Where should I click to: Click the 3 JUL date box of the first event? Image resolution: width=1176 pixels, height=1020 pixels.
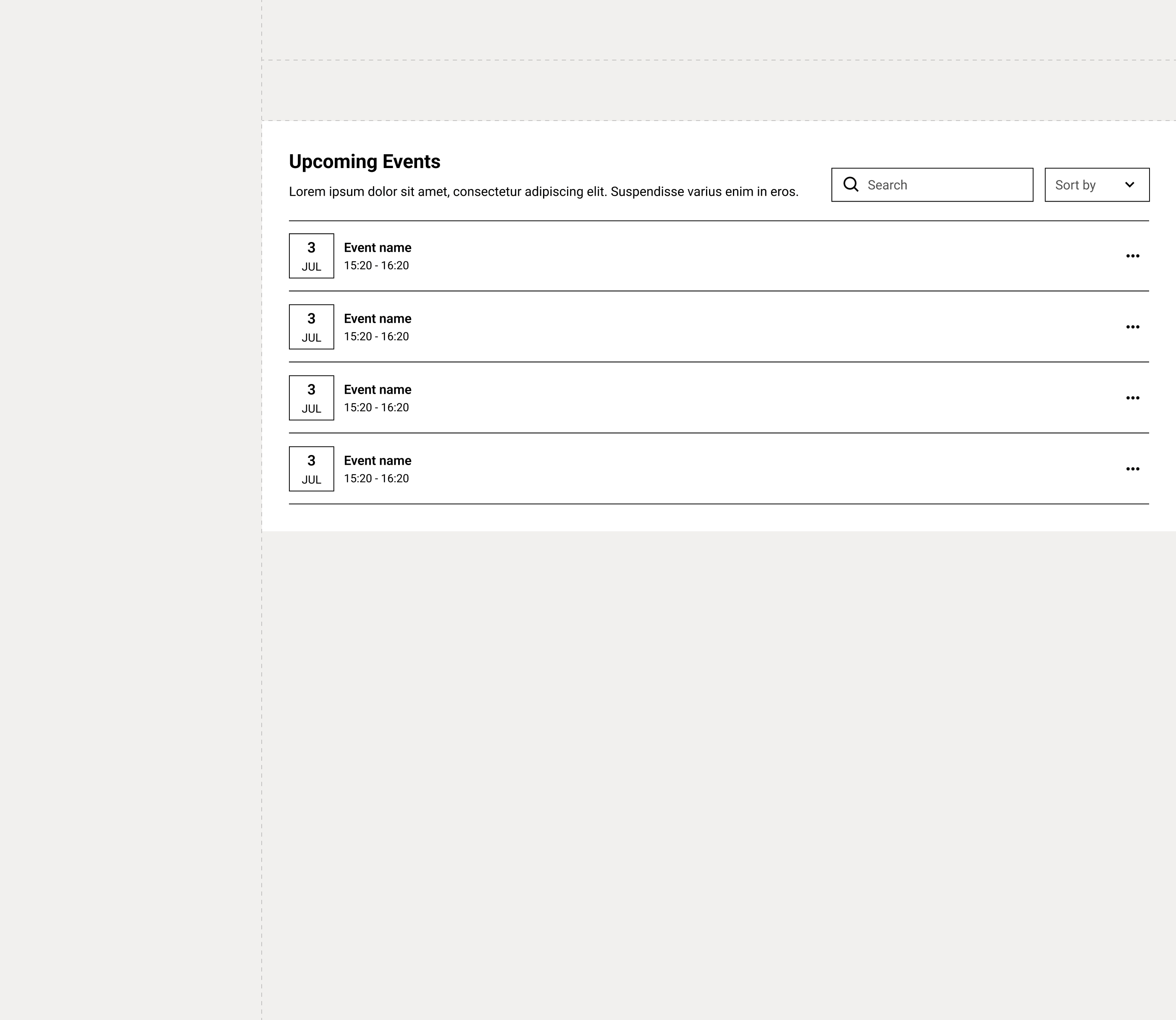pos(311,256)
